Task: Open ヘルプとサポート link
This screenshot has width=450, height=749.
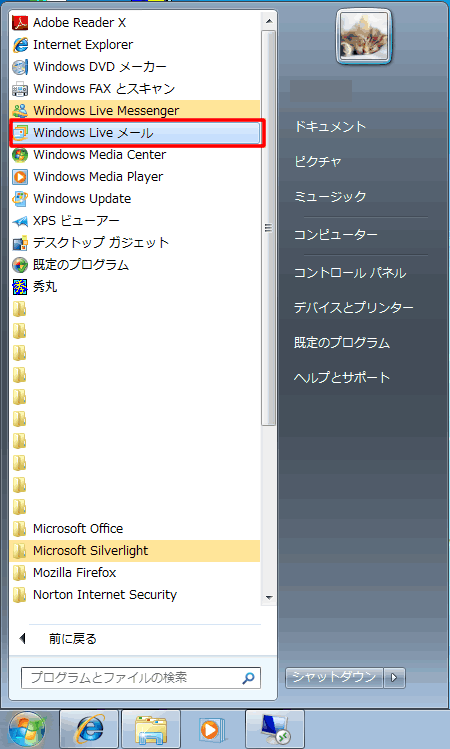Action: tap(342, 377)
